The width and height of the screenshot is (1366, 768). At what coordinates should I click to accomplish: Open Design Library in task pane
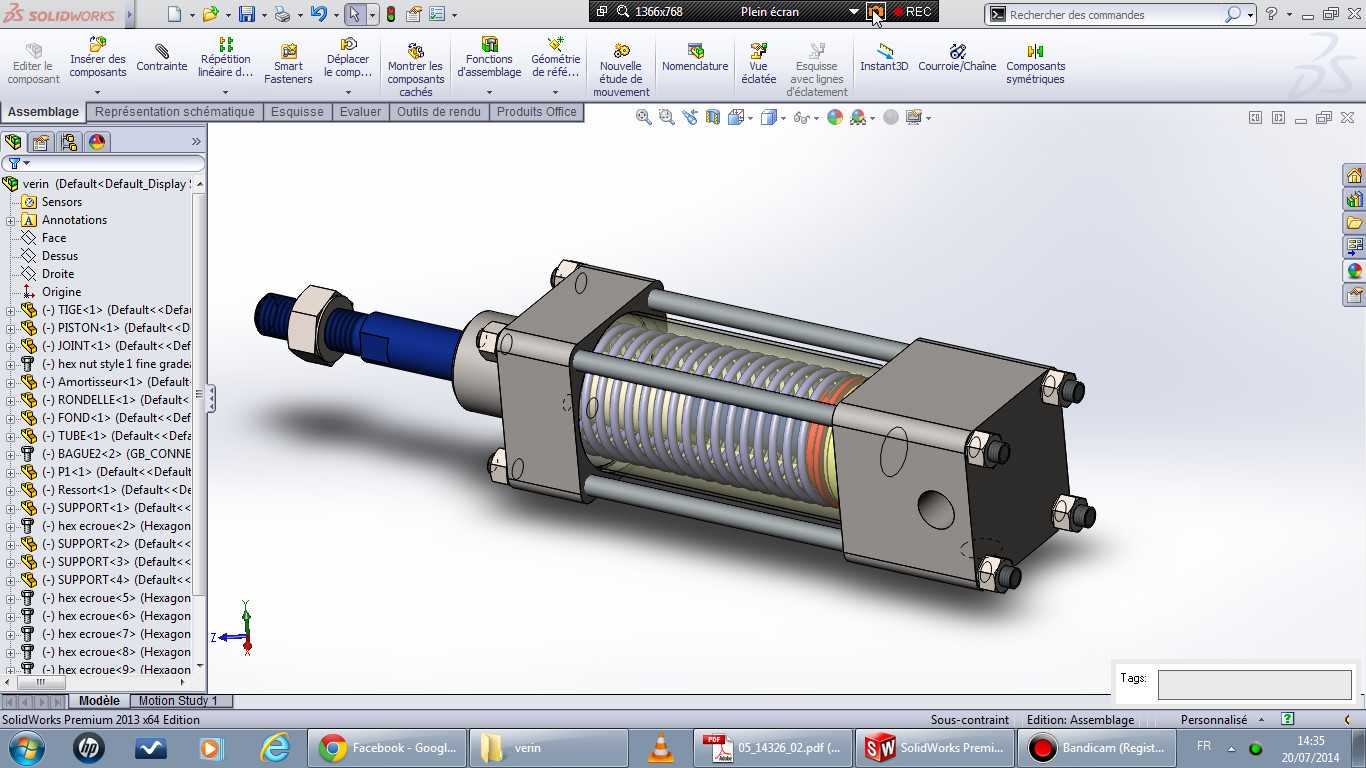coord(1354,199)
